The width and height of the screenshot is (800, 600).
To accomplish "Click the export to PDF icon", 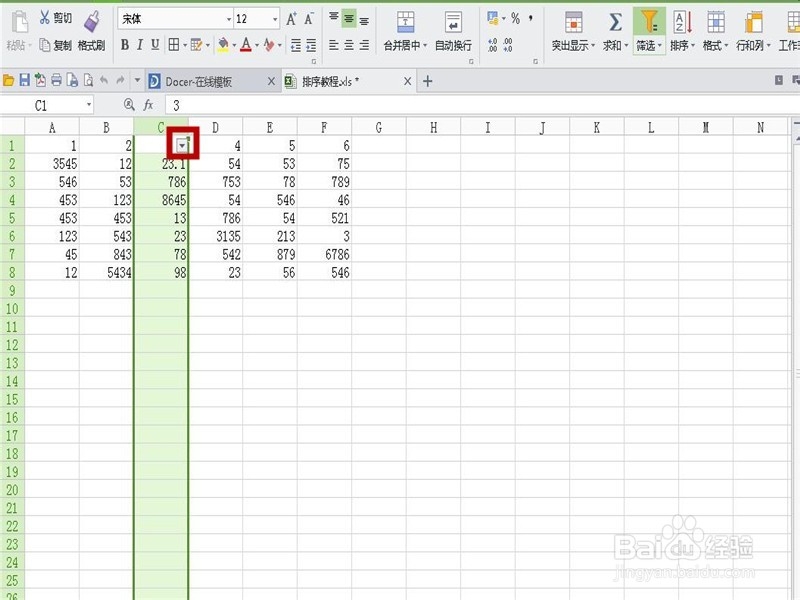I will coord(40,80).
